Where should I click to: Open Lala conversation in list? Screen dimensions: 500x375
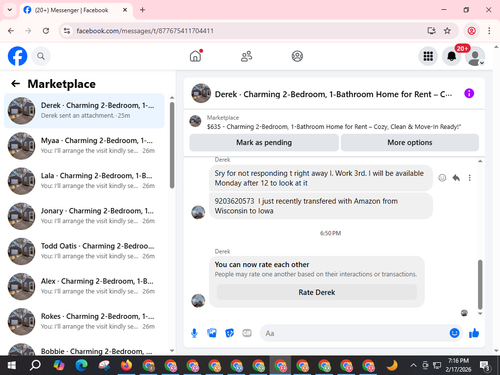point(84,181)
